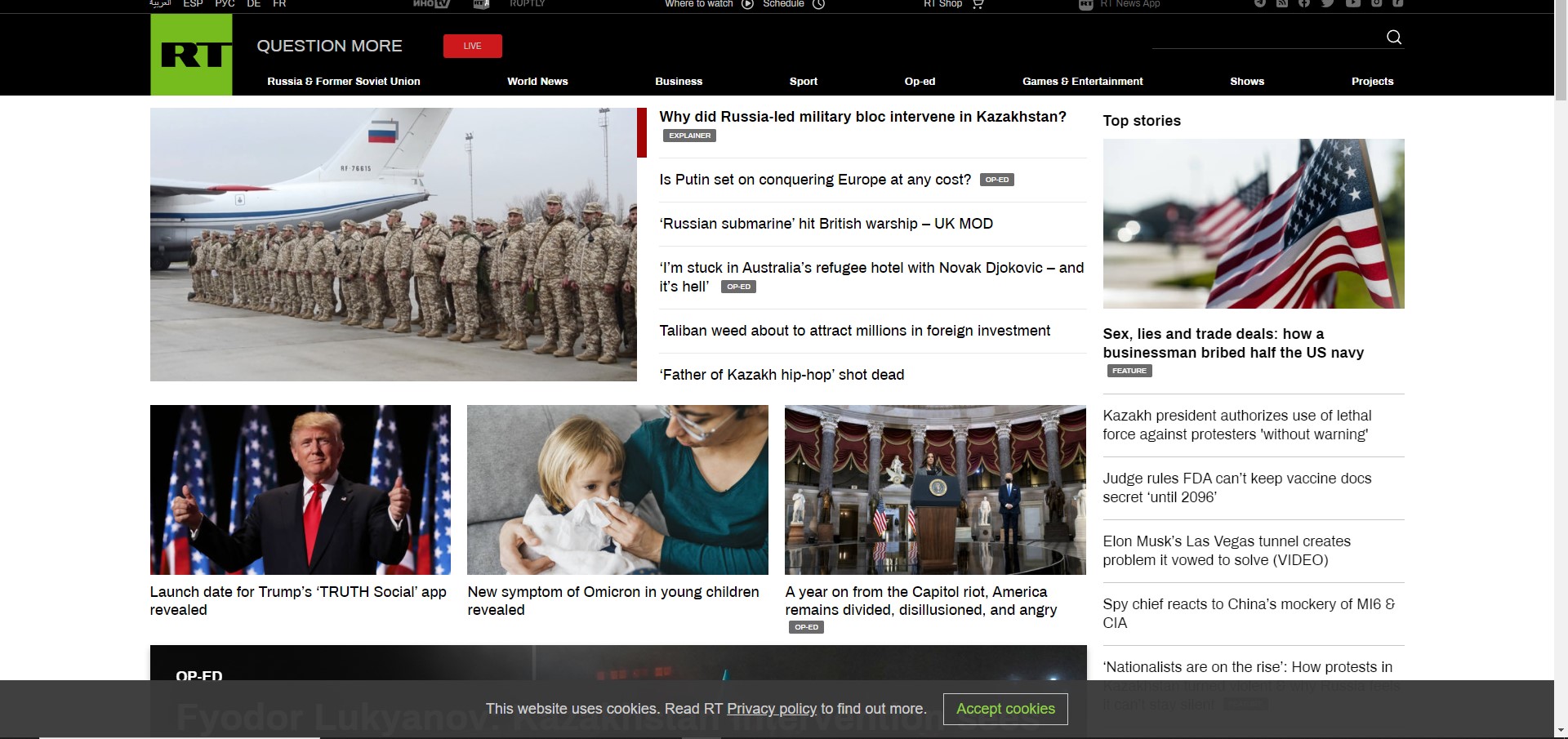Click the Where to watch play icon
The image size is (1568, 739).
pos(747,3)
